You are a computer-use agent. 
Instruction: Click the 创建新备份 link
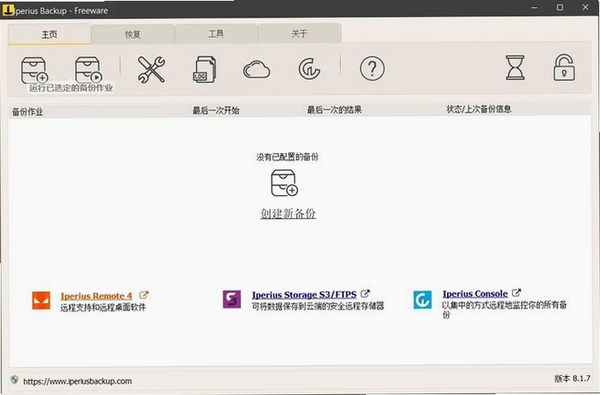pos(288,214)
